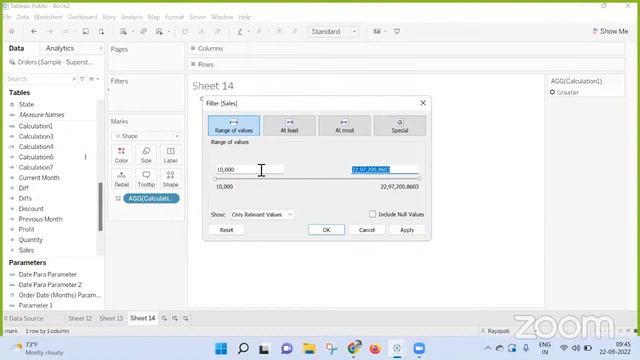640x360 pixels.
Task: Select the At least filter option
Action: pyautogui.click(x=289, y=126)
